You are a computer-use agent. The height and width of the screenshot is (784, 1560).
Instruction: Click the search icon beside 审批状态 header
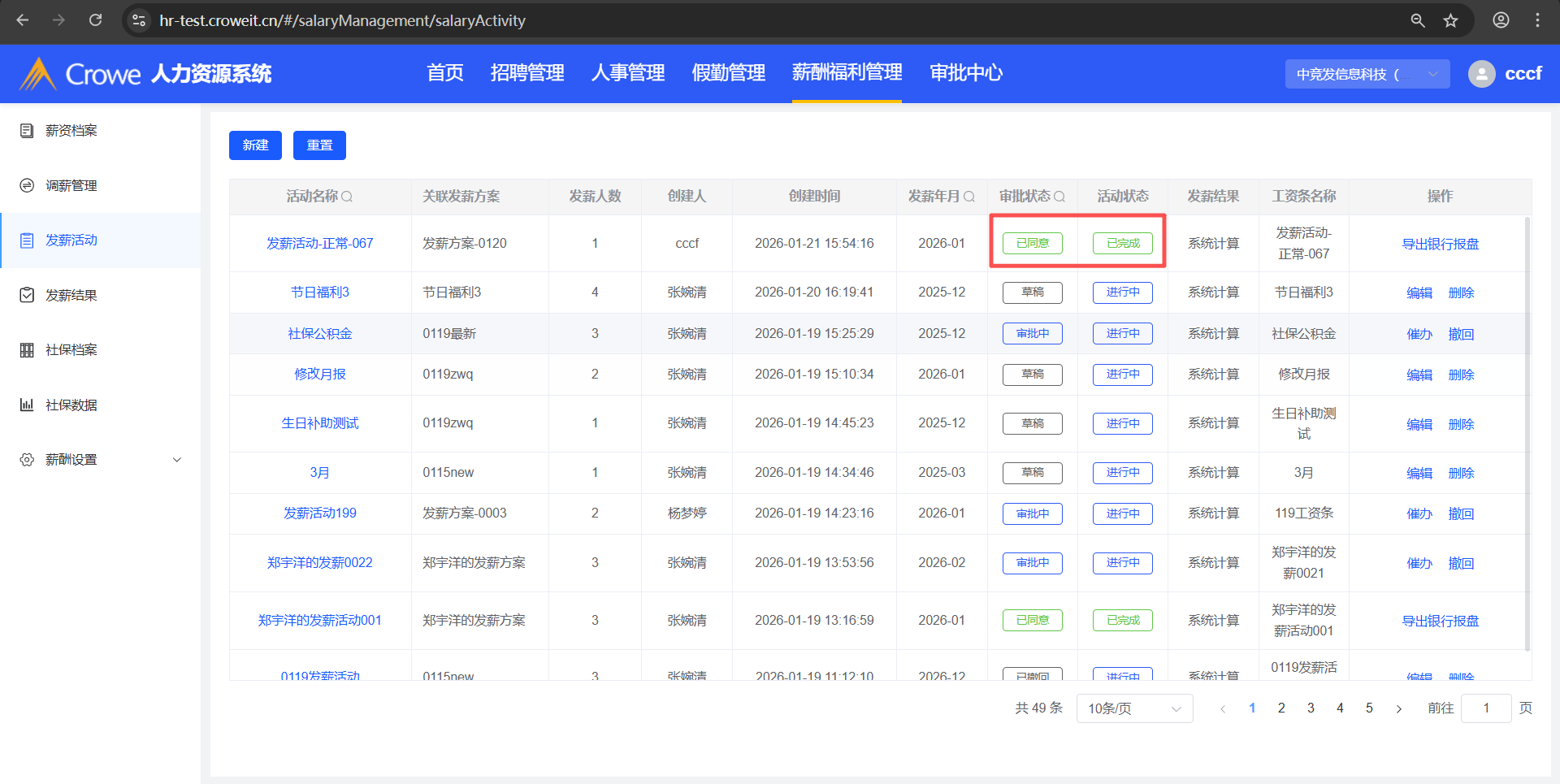click(x=1059, y=197)
